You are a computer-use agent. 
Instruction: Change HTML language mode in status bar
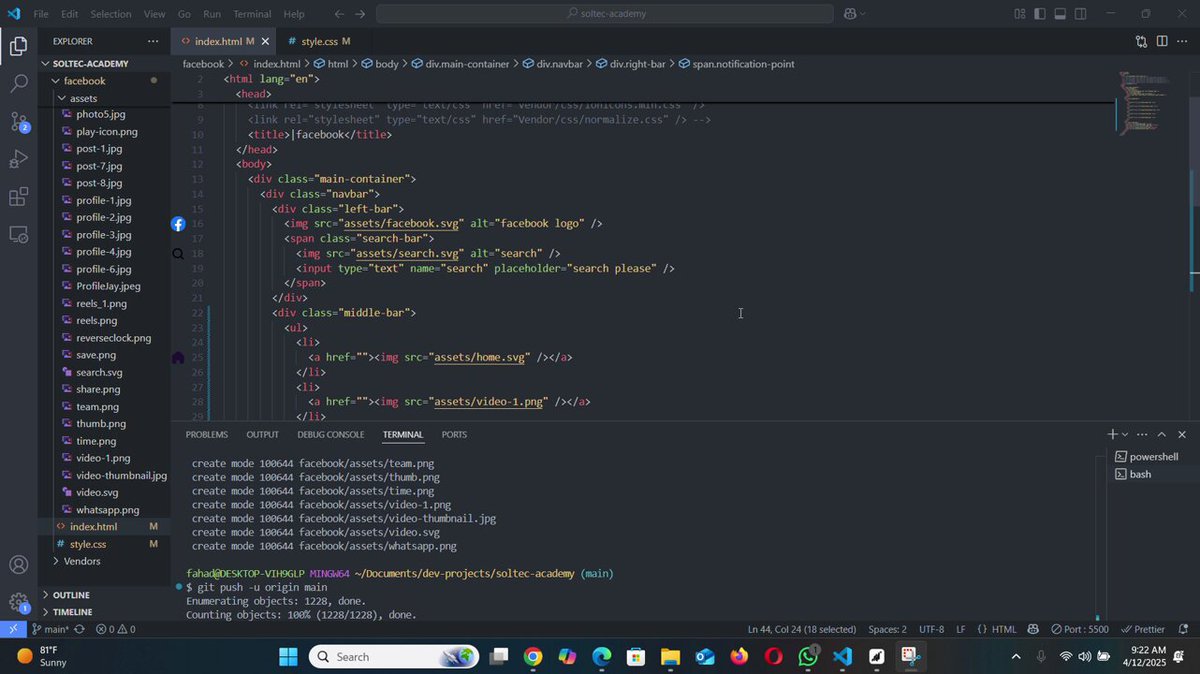pyautogui.click(x=1004, y=629)
